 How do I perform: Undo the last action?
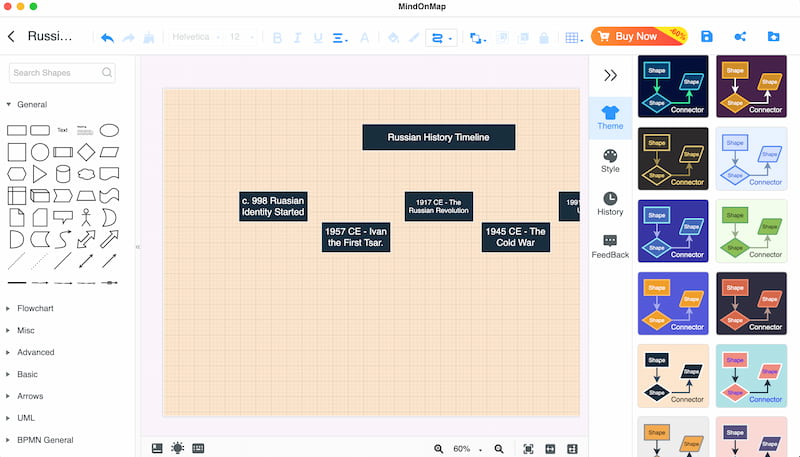[x=107, y=37]
